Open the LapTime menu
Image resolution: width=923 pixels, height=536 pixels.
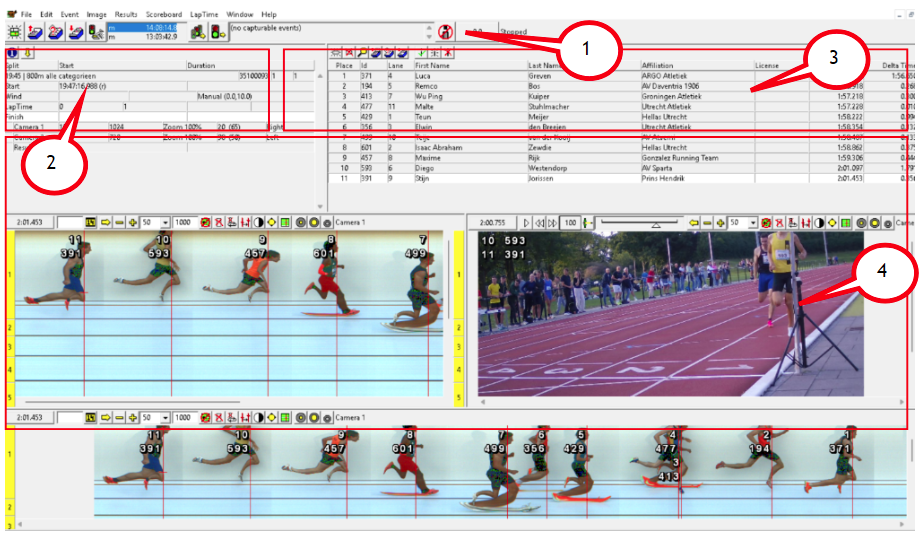point(207,15)
